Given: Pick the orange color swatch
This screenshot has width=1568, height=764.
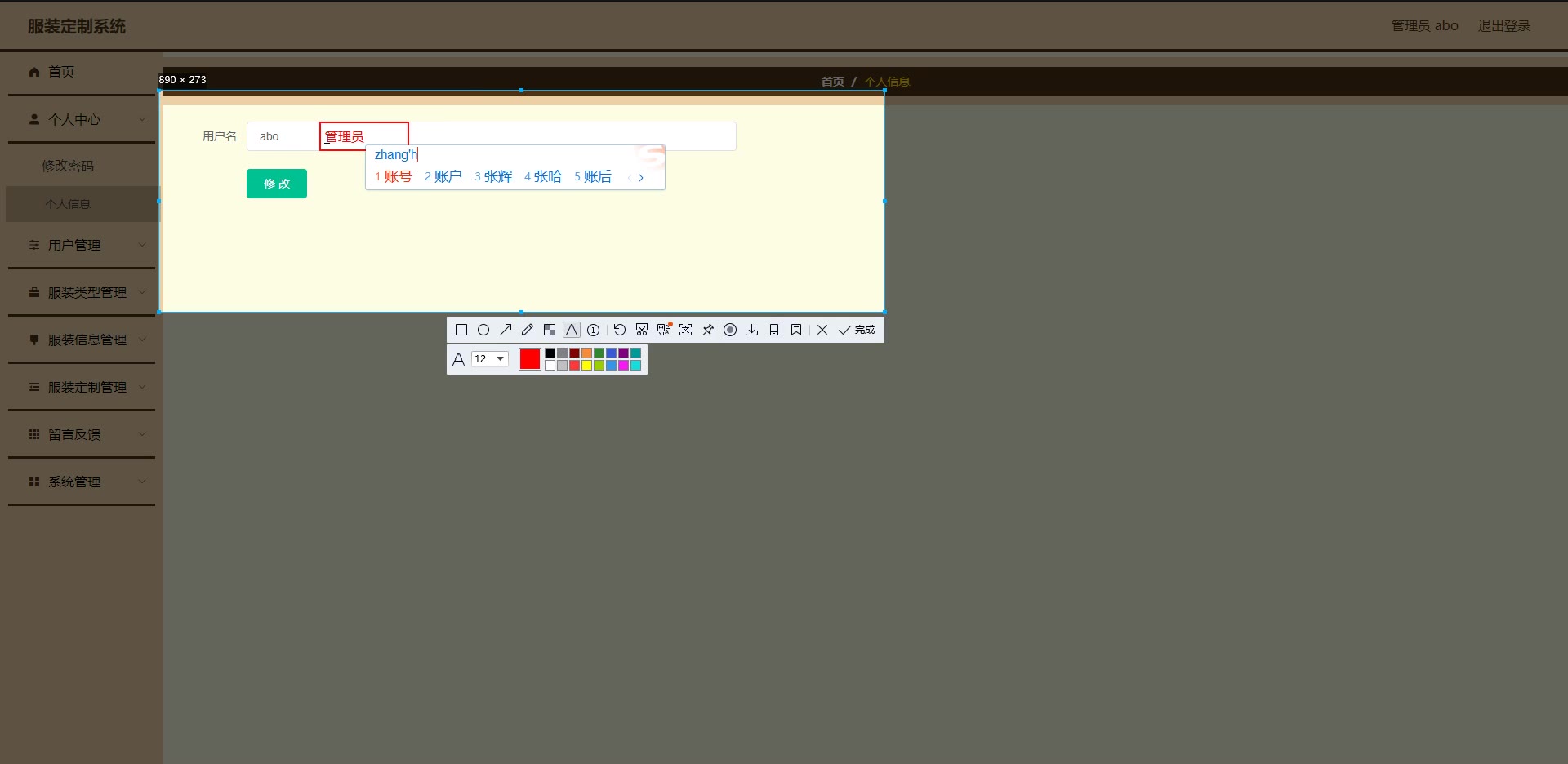Looking at the screenshot, I should tap(587, 353).
